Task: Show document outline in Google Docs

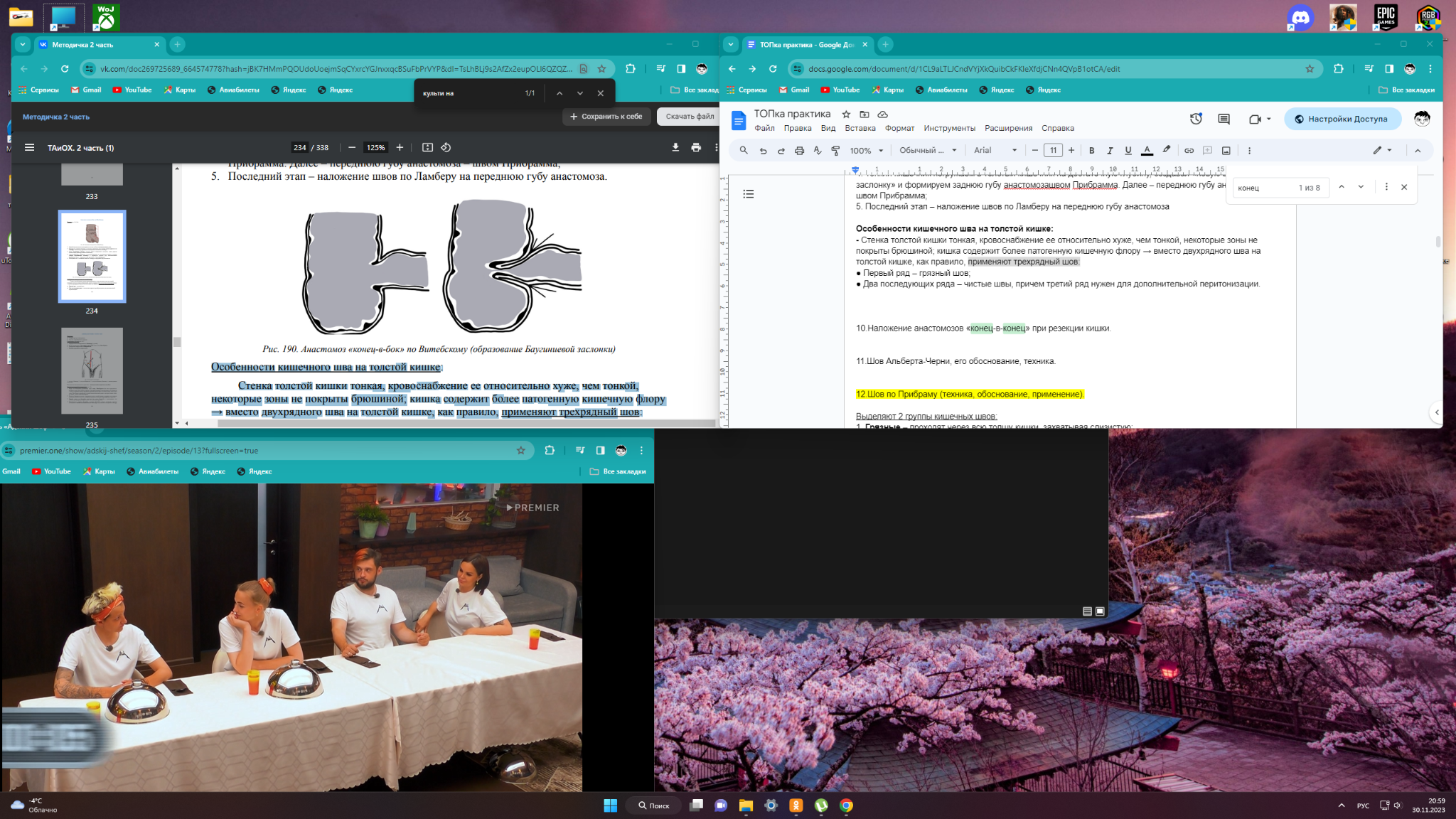Action: coord(749,193)
